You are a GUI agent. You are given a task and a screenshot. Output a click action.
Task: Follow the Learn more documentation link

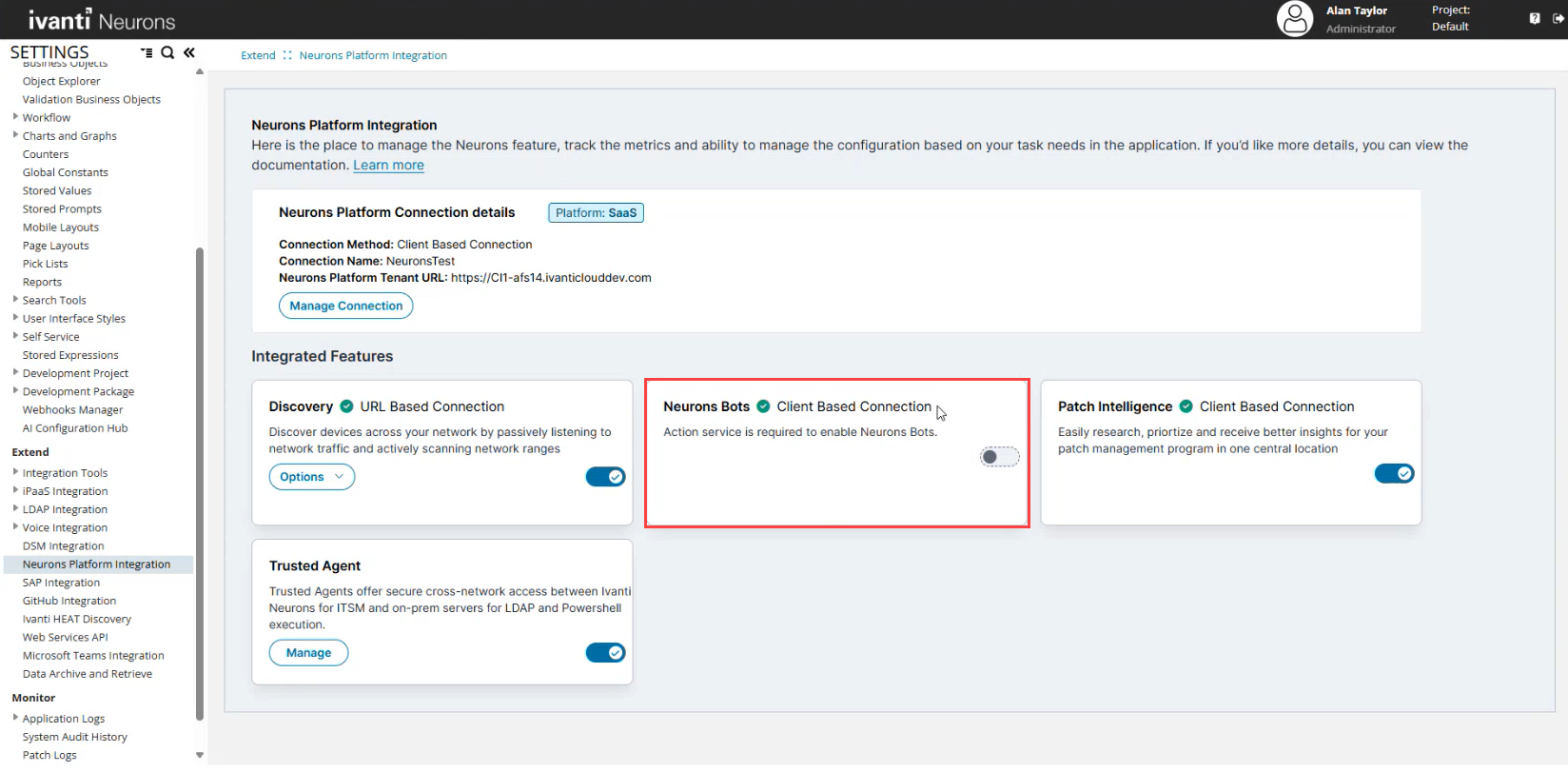(388, 165)
